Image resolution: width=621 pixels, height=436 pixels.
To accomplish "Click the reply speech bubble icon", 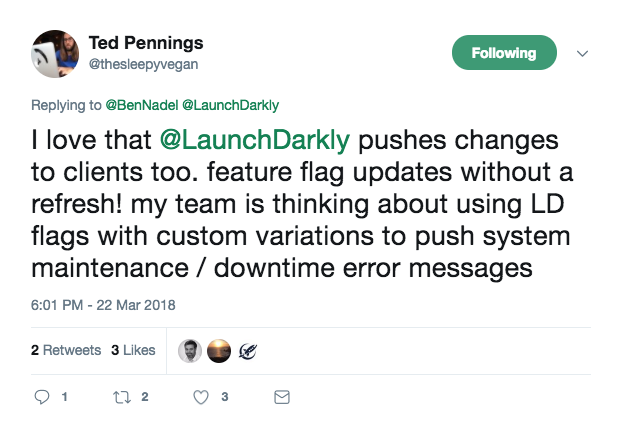I will point(42,397).
